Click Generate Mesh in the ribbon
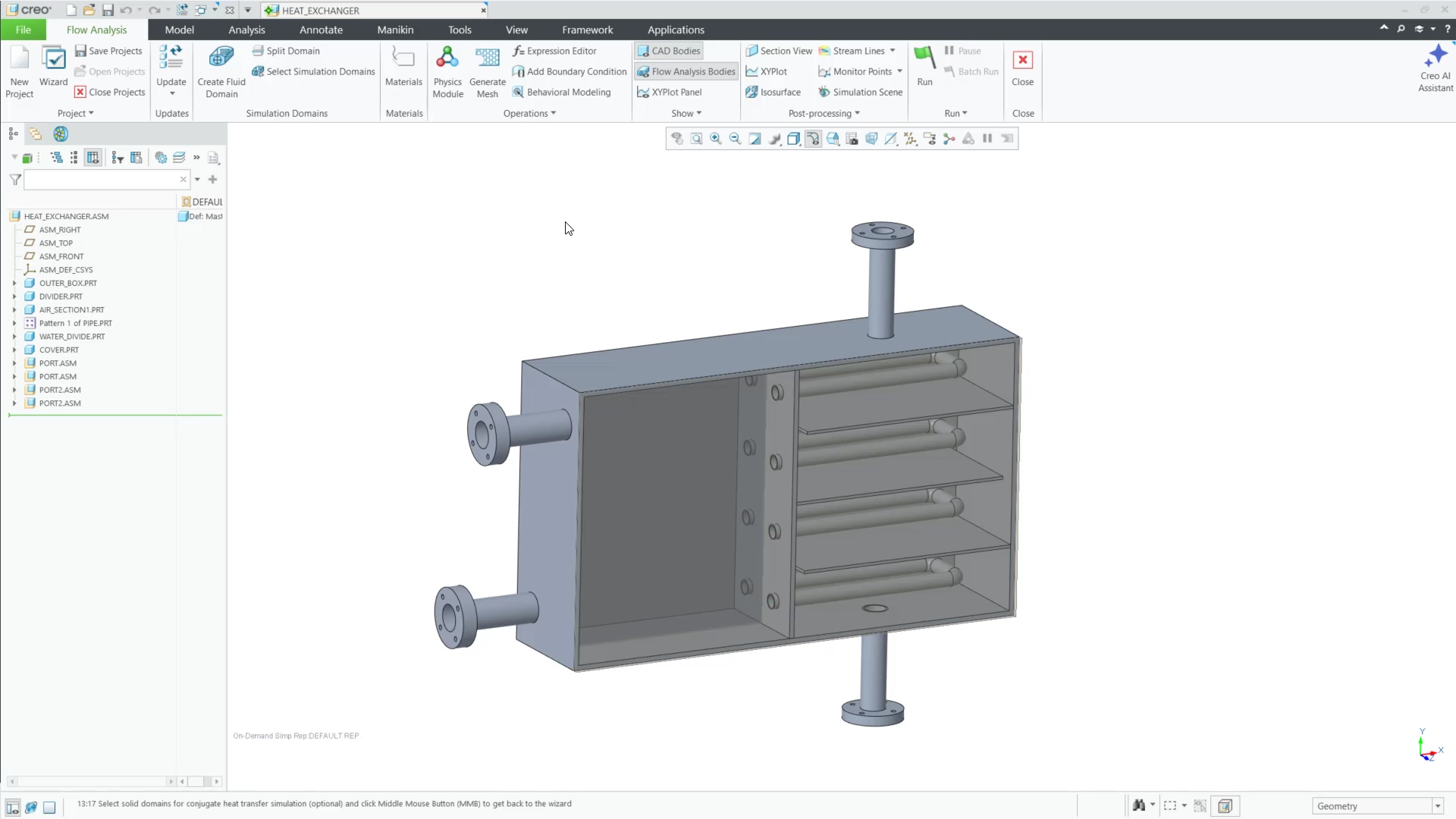The width and height of the screenshot is (1456, 819). click(488, 71)
